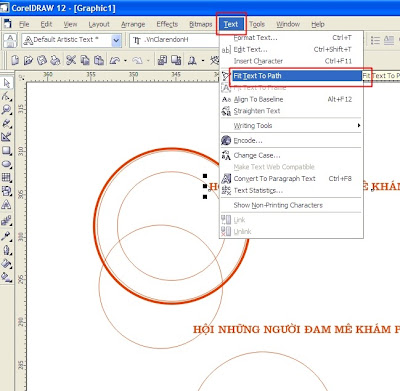Select the Ellipse tool
Screen dimensions: 400x391
[x=7, y=164]
